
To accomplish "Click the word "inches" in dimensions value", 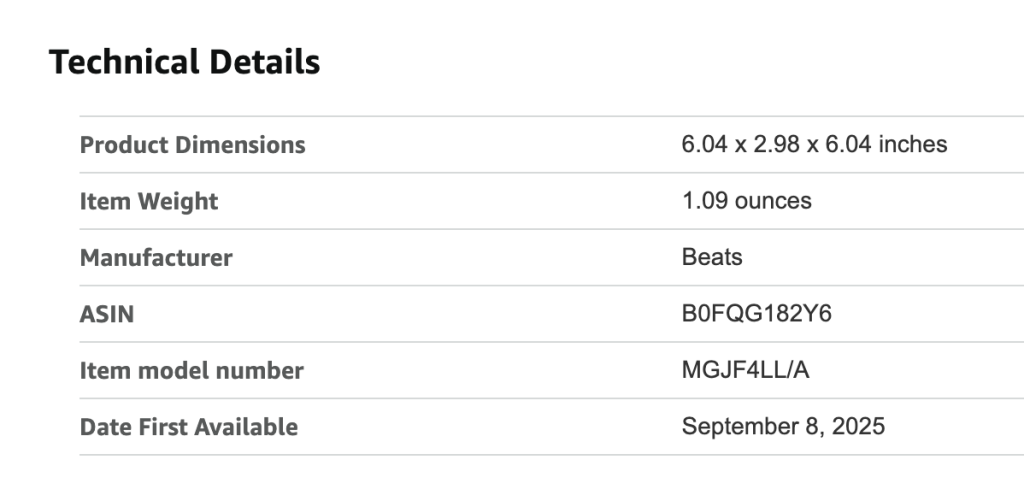I will (914, 144).
